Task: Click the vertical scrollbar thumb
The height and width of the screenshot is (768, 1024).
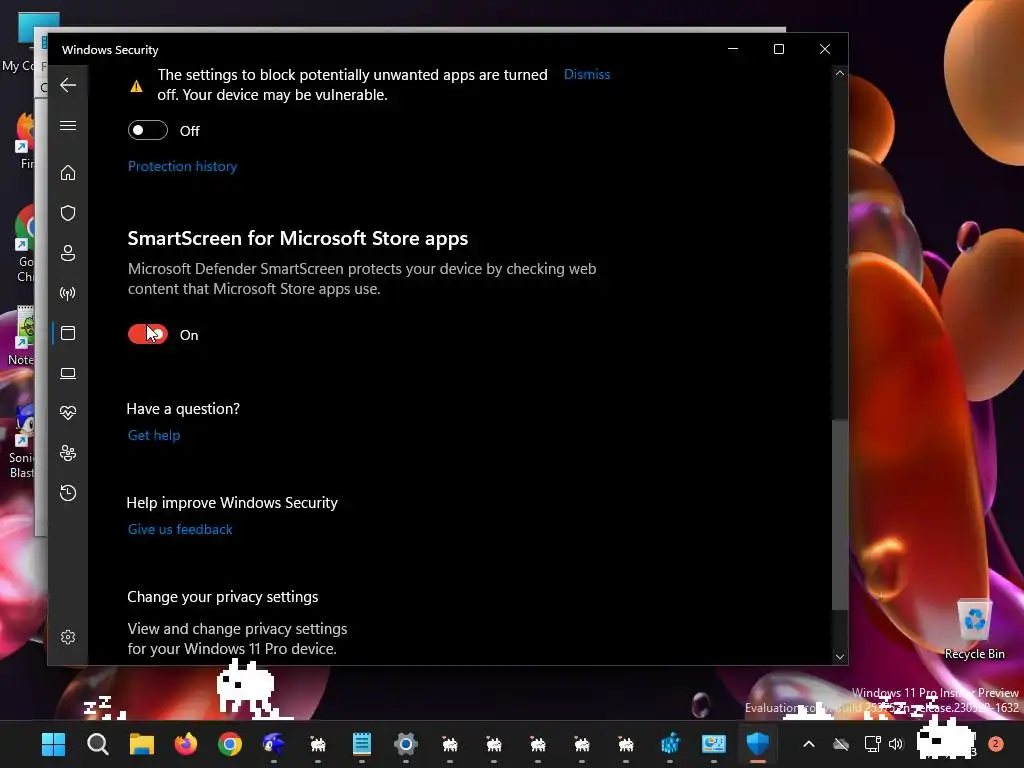Action: (x=840, y=515)
